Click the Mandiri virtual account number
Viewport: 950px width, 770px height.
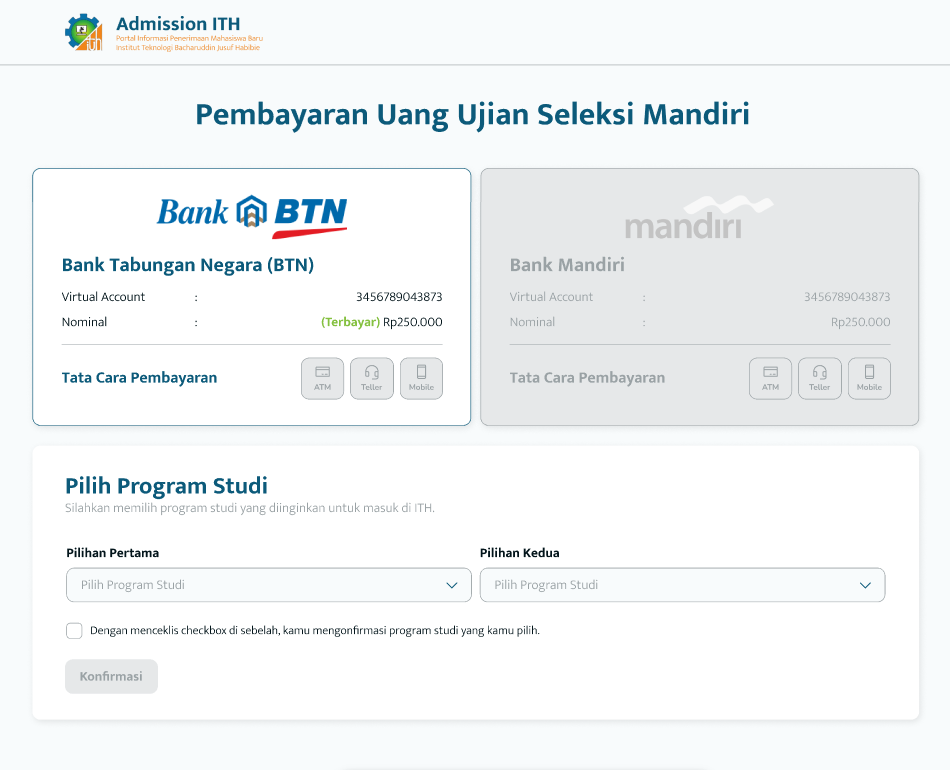pyautogui.click(x=847, y=297)
